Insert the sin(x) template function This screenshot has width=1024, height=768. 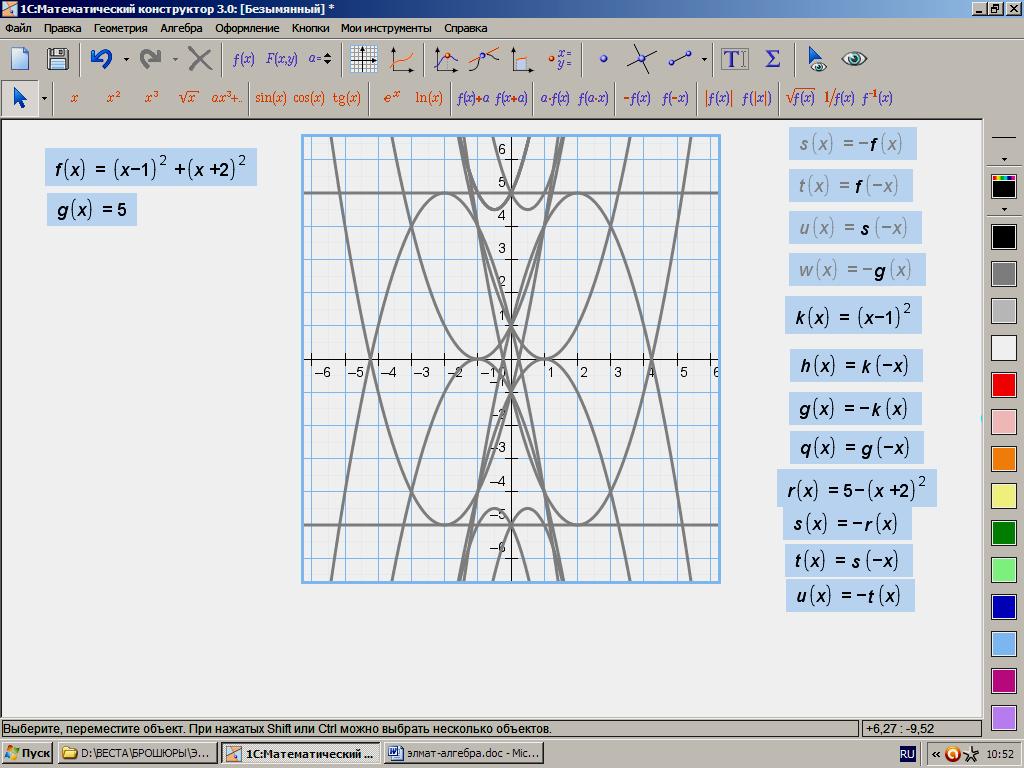[x=270, y=98]
